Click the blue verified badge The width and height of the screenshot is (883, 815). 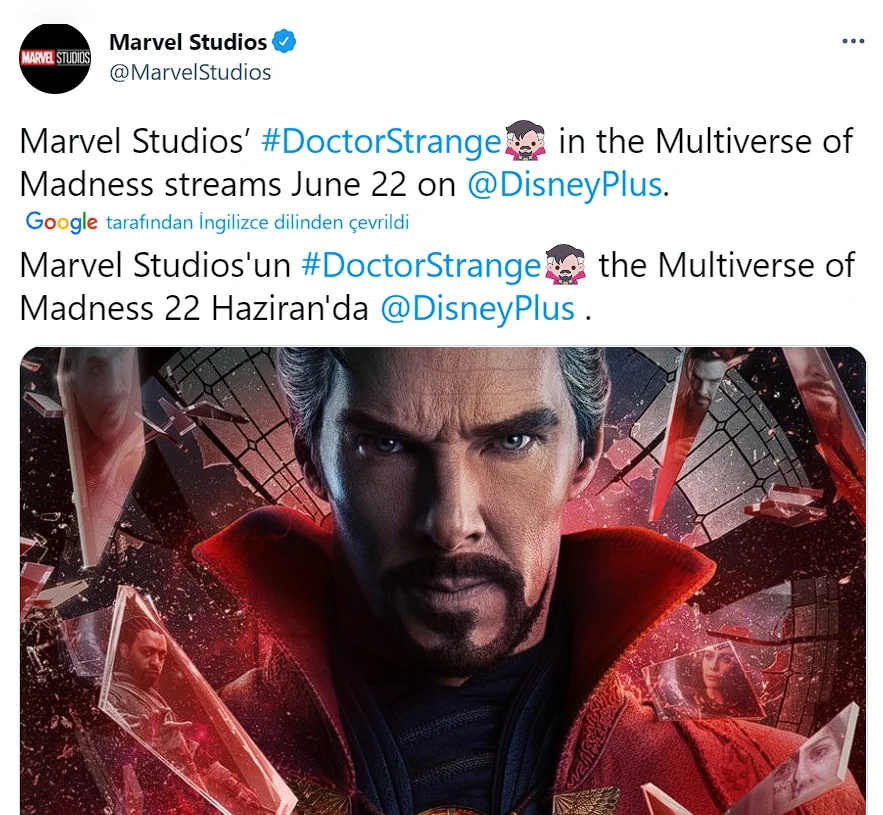pos(284,42)
